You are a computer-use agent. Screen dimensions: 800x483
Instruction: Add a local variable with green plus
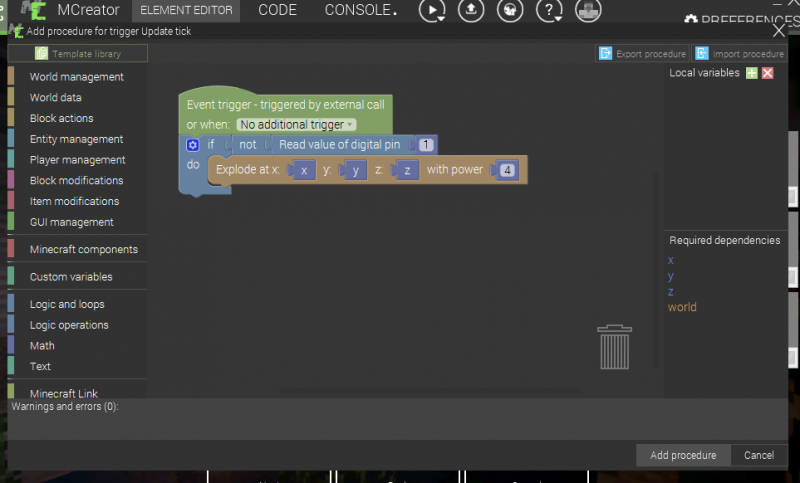coord(752,73)
